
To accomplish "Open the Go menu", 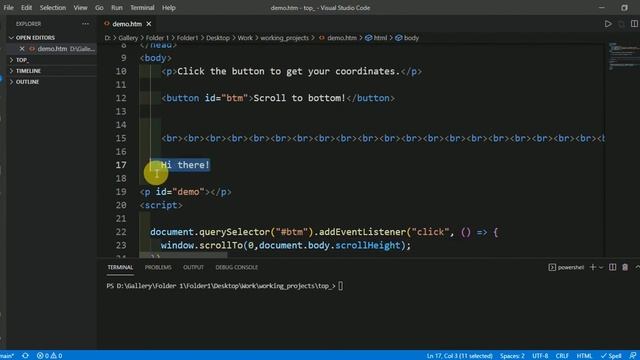I will coord(99,7).
